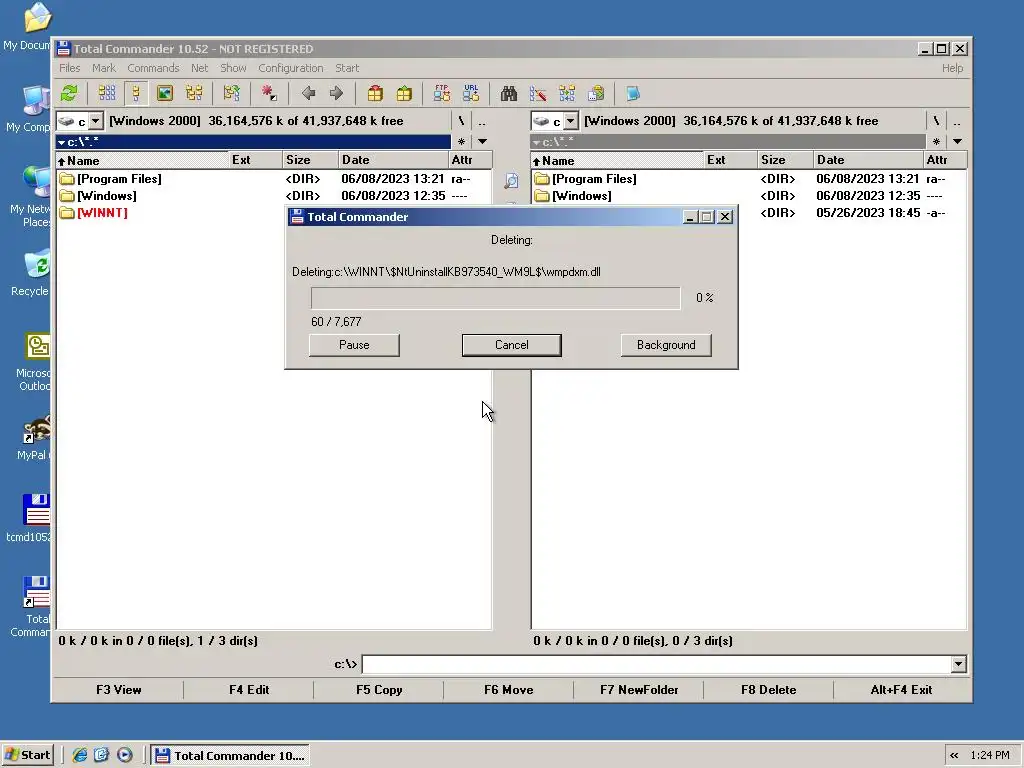Viewport: 1024px width, 768px height.
Task: Click F8 Delete function button
Action: (768, 690)
